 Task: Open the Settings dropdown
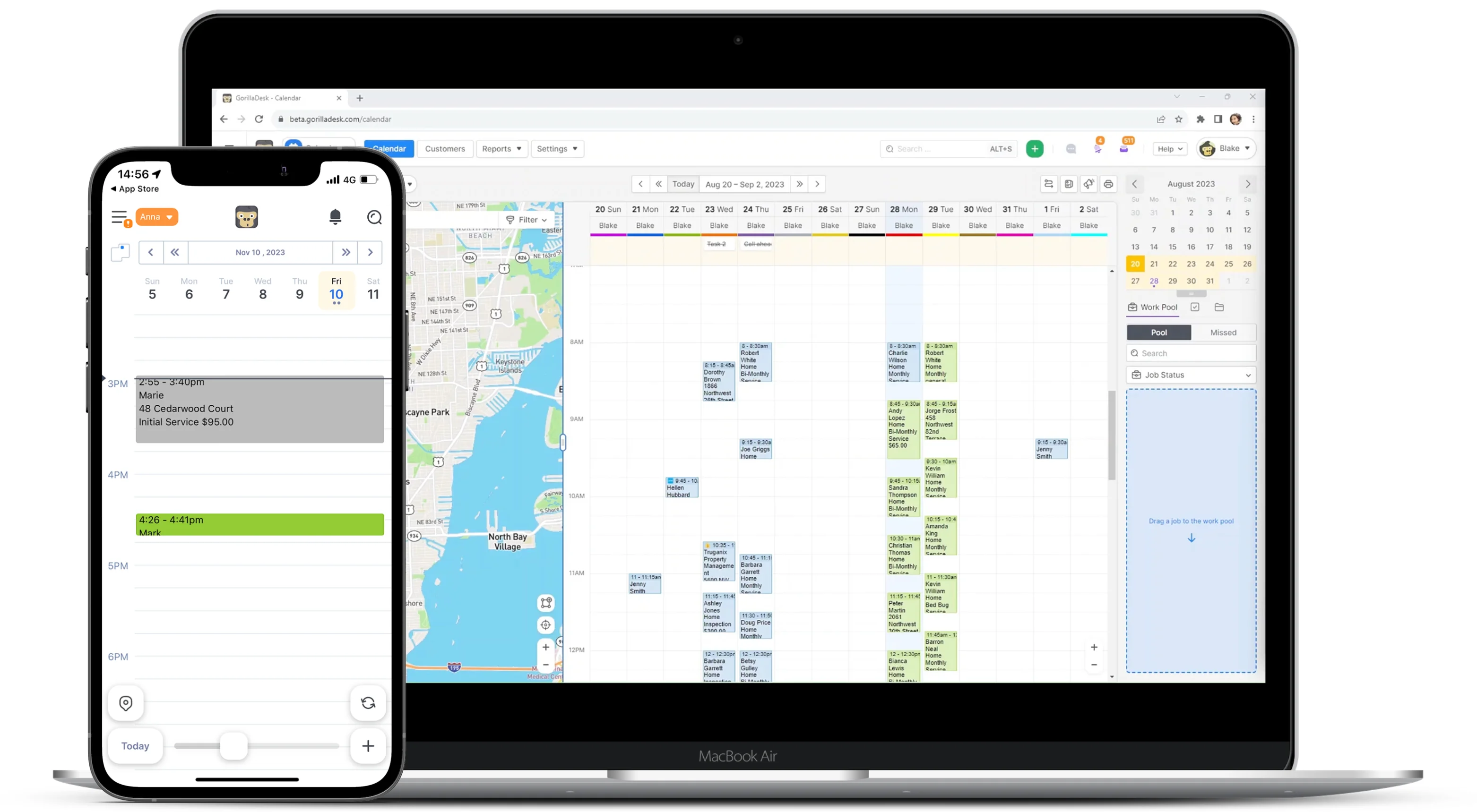point(557,149)
